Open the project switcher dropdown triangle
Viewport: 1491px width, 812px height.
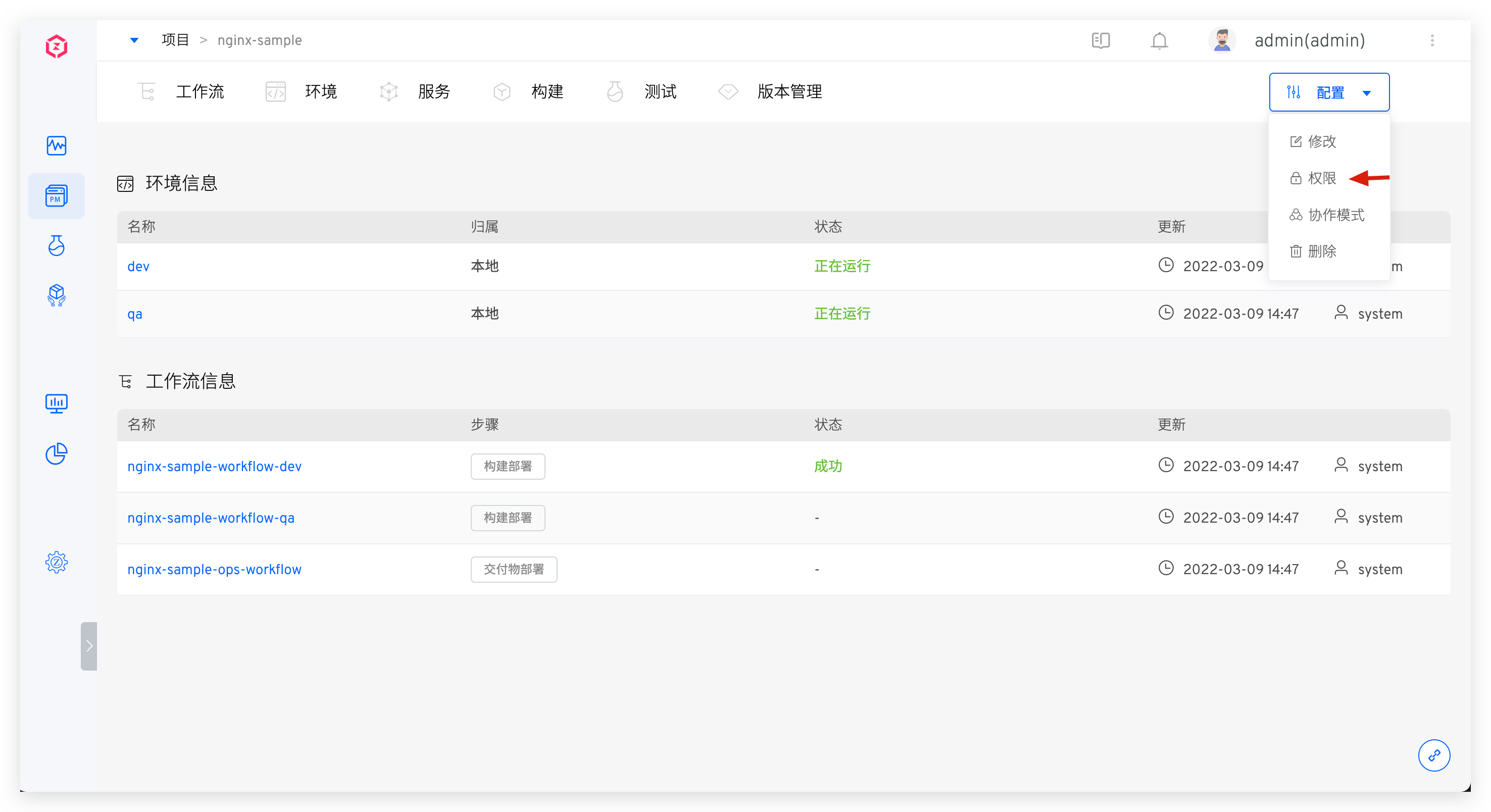(134, 40)
